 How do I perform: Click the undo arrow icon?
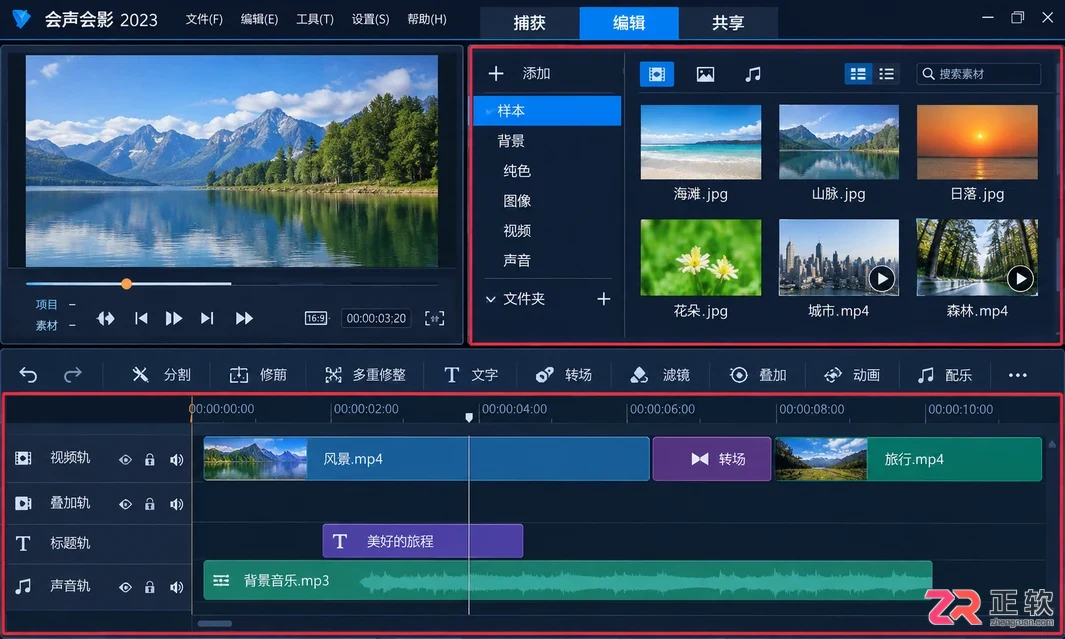coord(28,374)
